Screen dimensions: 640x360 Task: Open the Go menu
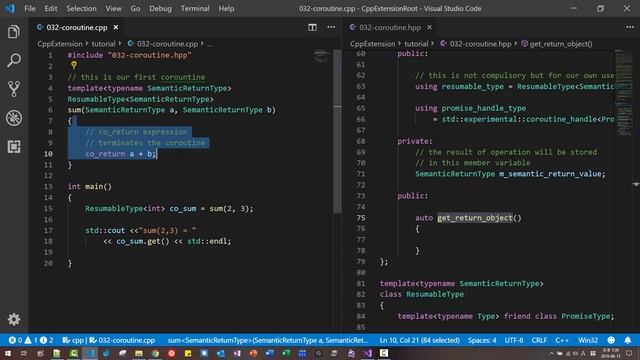coord(135,9)
